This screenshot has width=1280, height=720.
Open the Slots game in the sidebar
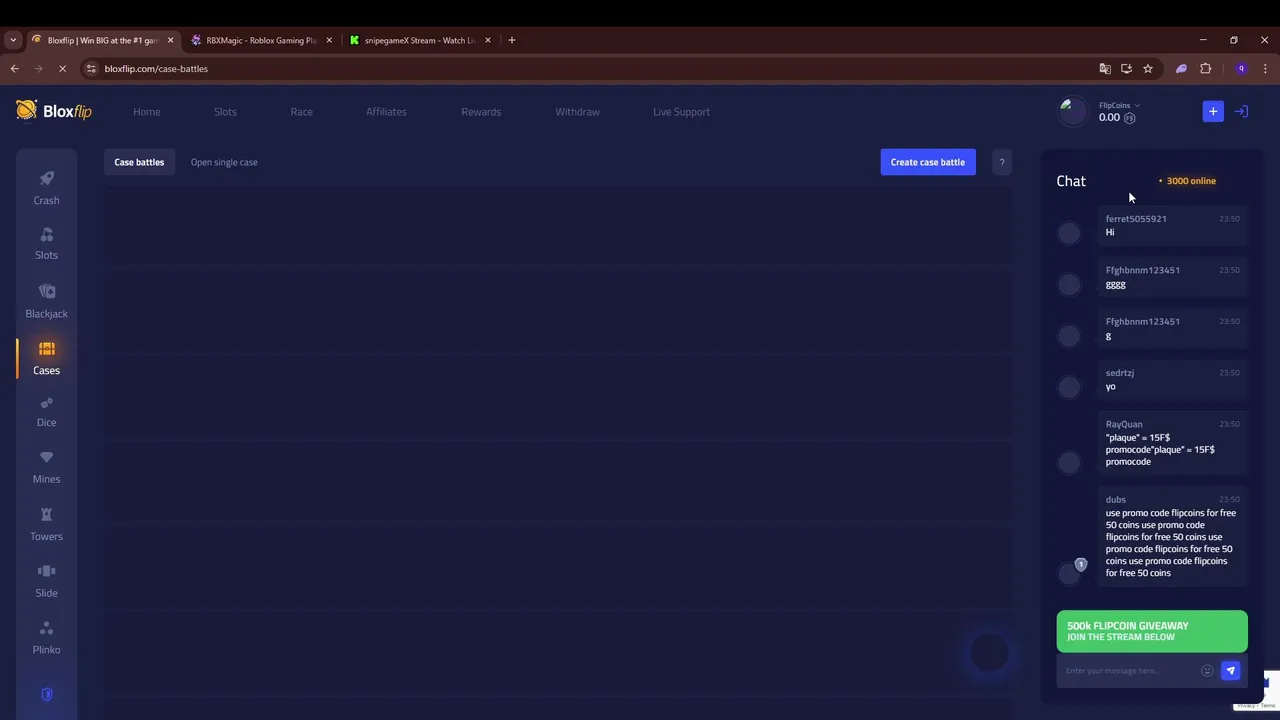coord(46,243)
